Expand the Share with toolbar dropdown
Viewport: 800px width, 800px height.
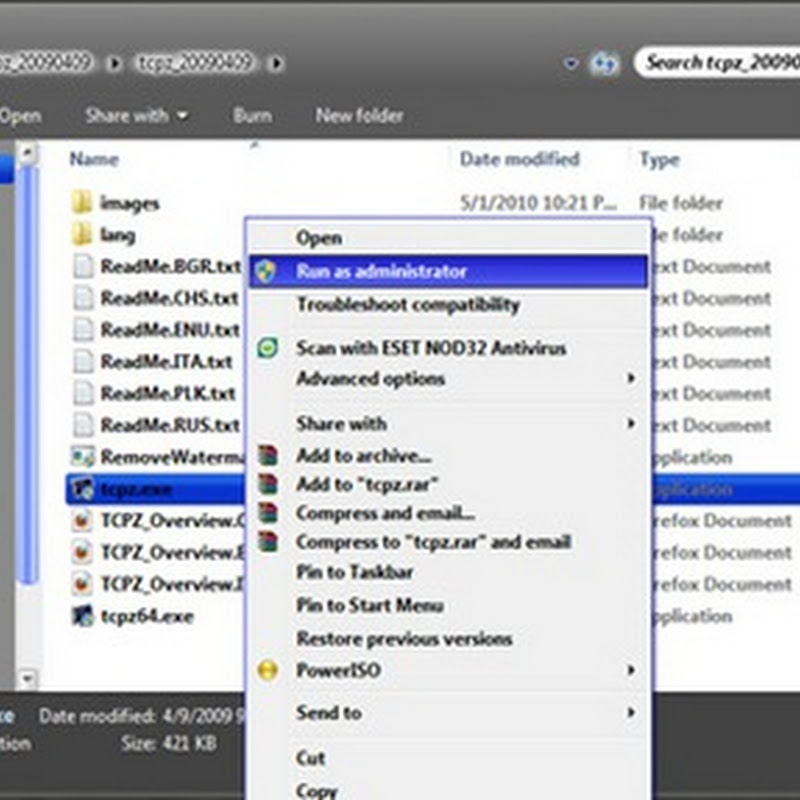point(182,116)
